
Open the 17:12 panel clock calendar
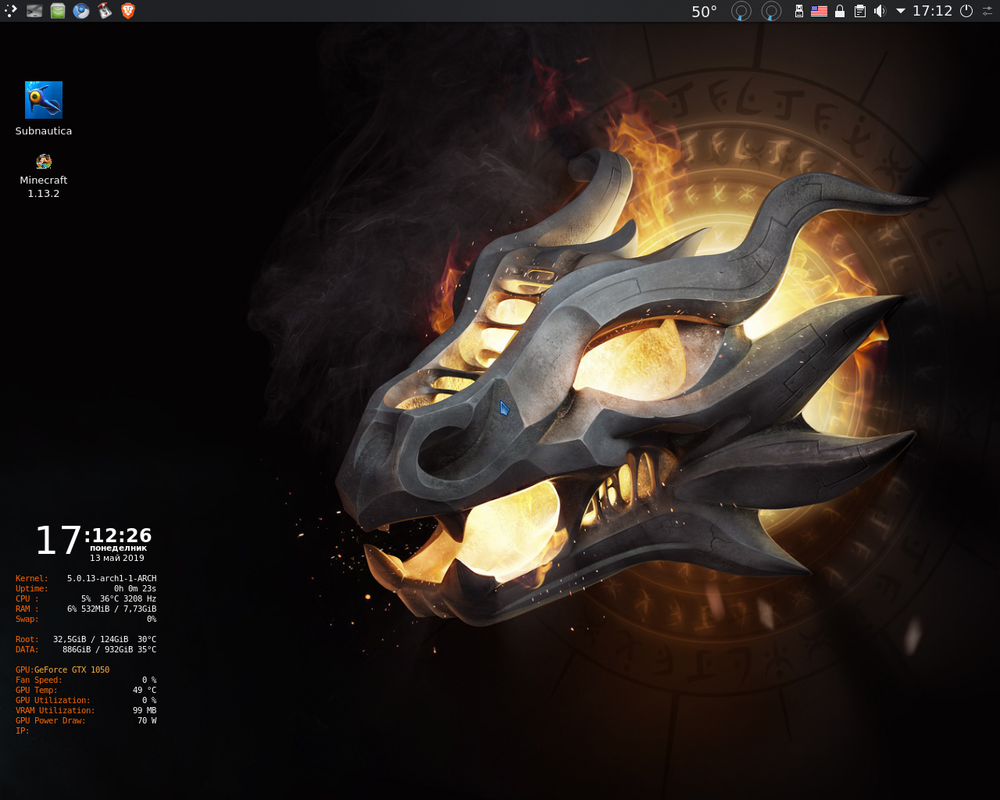click(x=932, y=11)
